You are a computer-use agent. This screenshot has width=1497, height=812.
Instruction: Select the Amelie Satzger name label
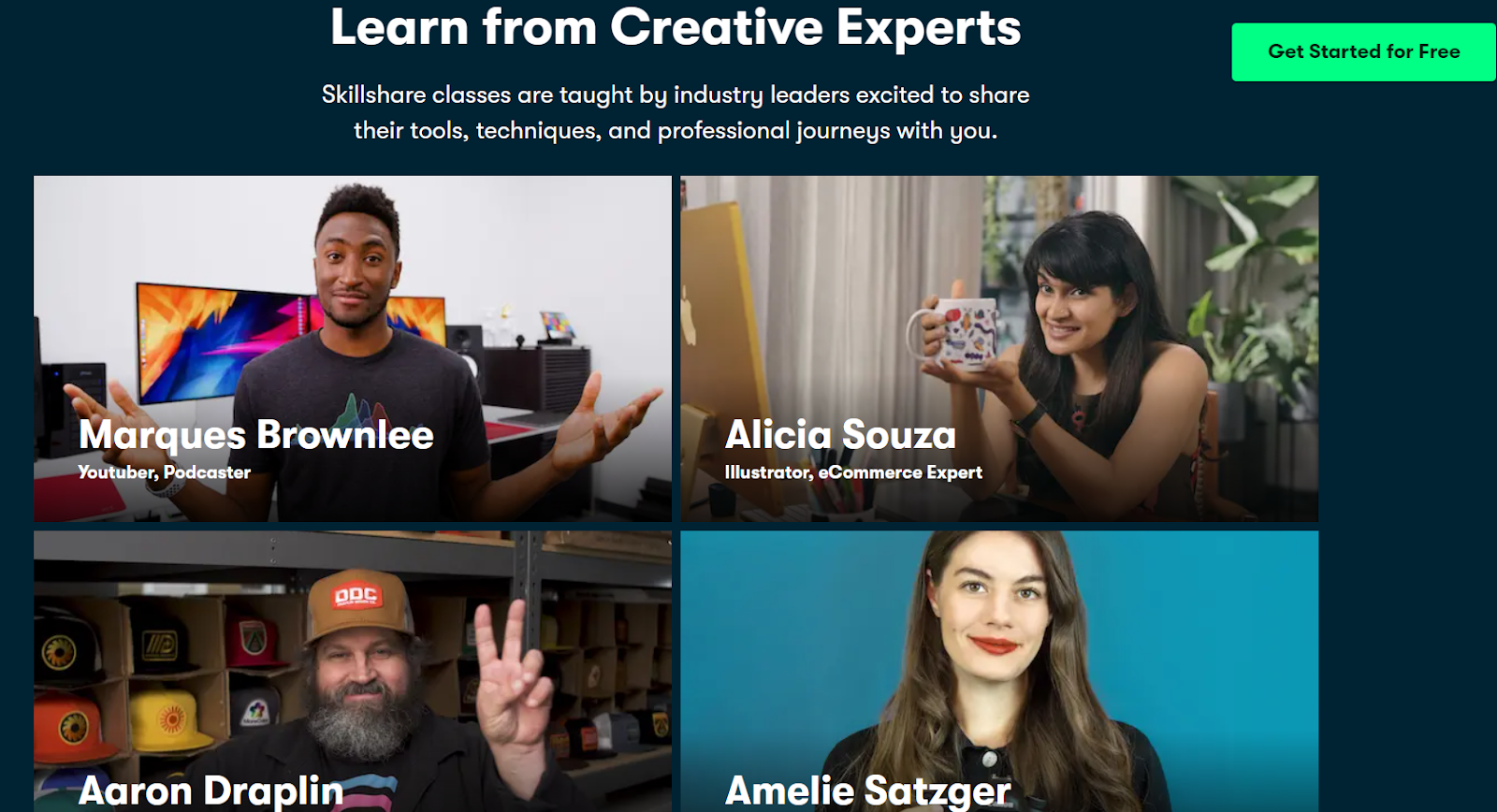pyautogui.click(x=868, y=791)
